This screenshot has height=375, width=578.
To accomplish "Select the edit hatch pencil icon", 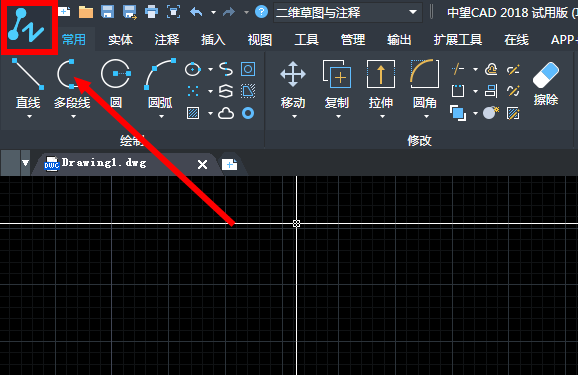I will click(513, 113).
